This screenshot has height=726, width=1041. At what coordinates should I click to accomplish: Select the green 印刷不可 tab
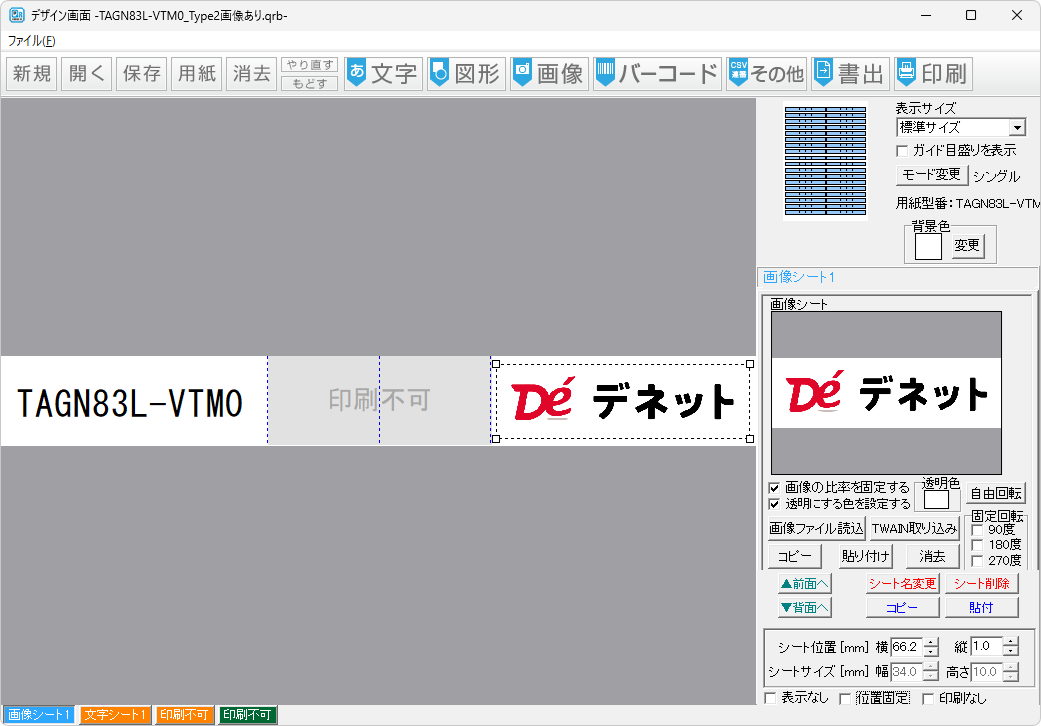[x=247, y=715]
